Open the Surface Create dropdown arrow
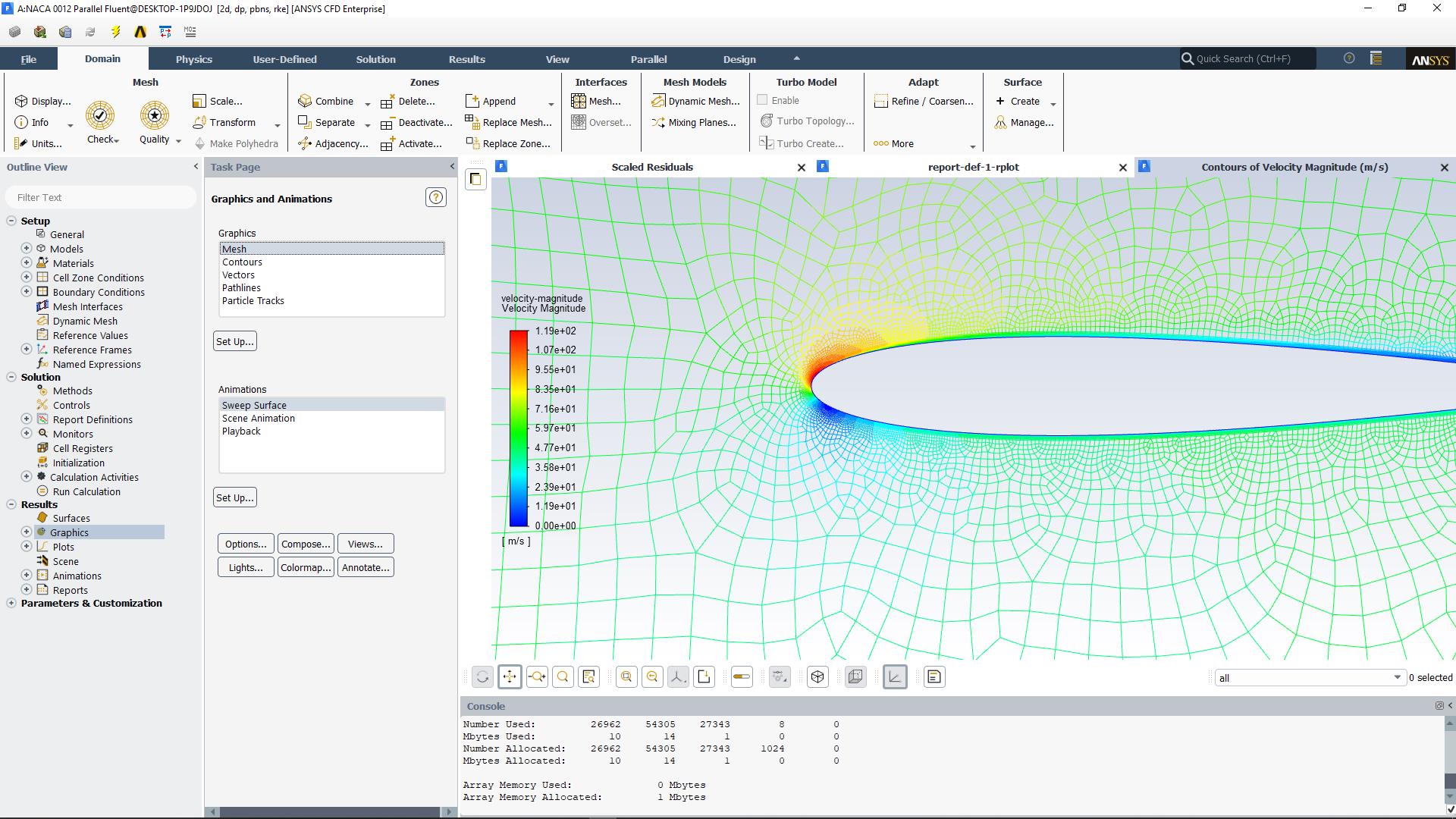The width and height of the screenshot is (1456, 819). (x=1053, y=104)
